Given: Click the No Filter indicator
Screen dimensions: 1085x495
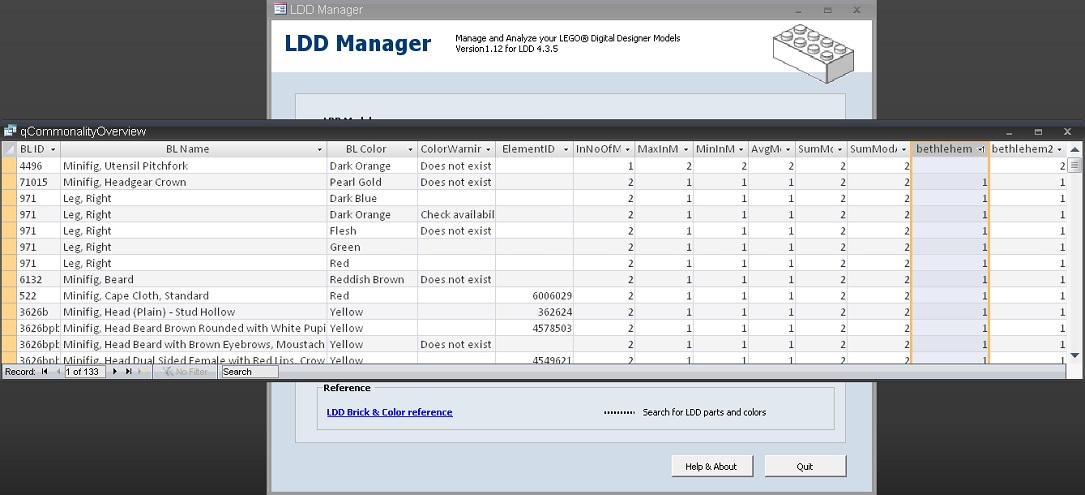Looking at the screenshot, I should pos(185,372).
